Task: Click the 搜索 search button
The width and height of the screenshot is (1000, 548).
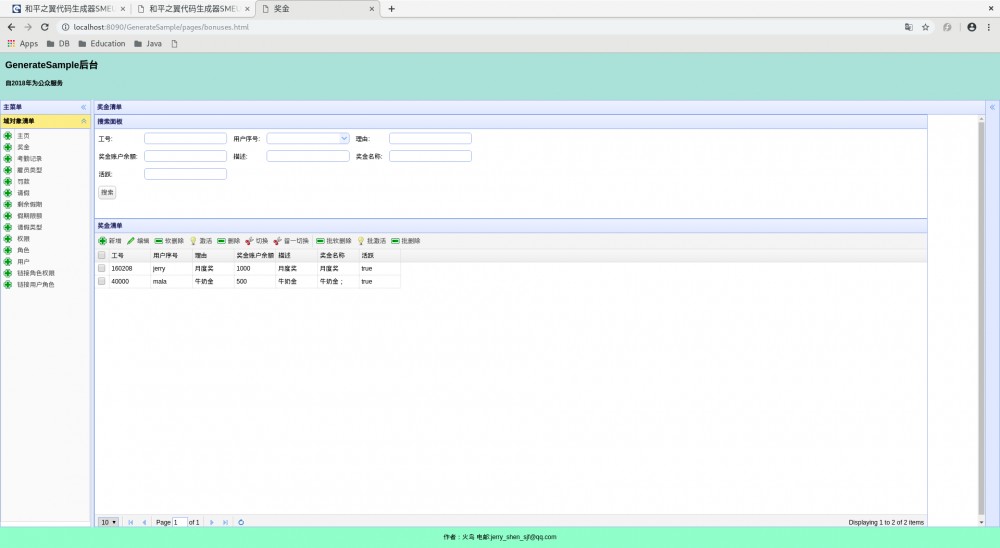Action: click(x=107, y=192)
